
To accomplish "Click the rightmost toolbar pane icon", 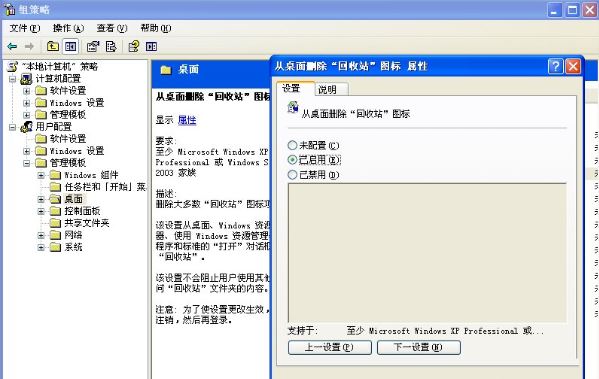I will click(x=151, y=47).
